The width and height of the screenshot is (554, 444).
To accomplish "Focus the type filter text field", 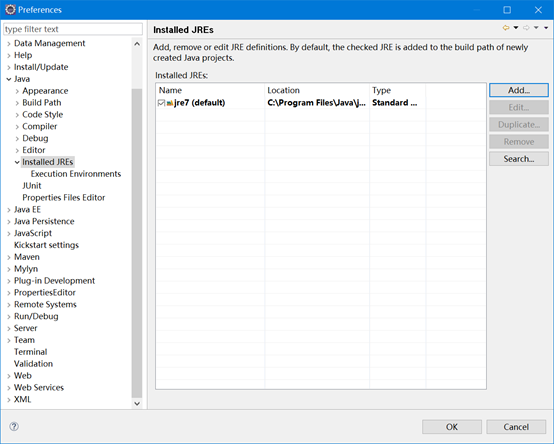I will 73,29.
